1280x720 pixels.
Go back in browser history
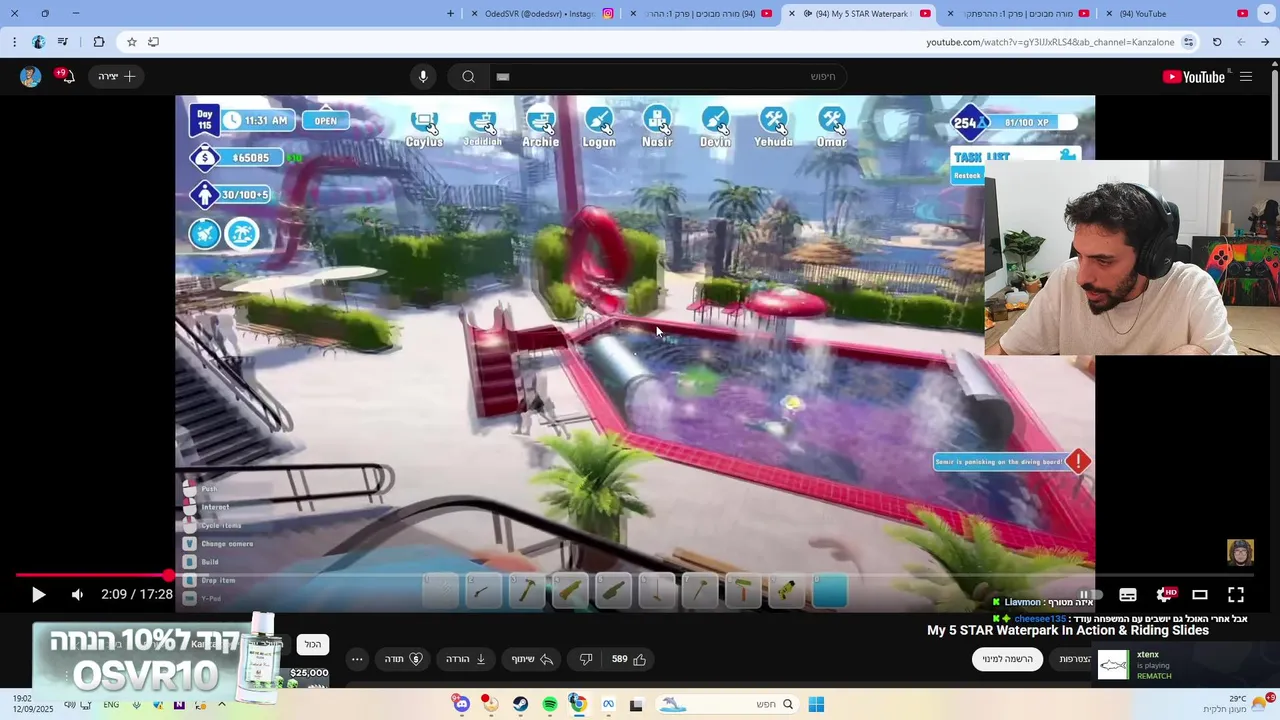[x=1265, y=42]
